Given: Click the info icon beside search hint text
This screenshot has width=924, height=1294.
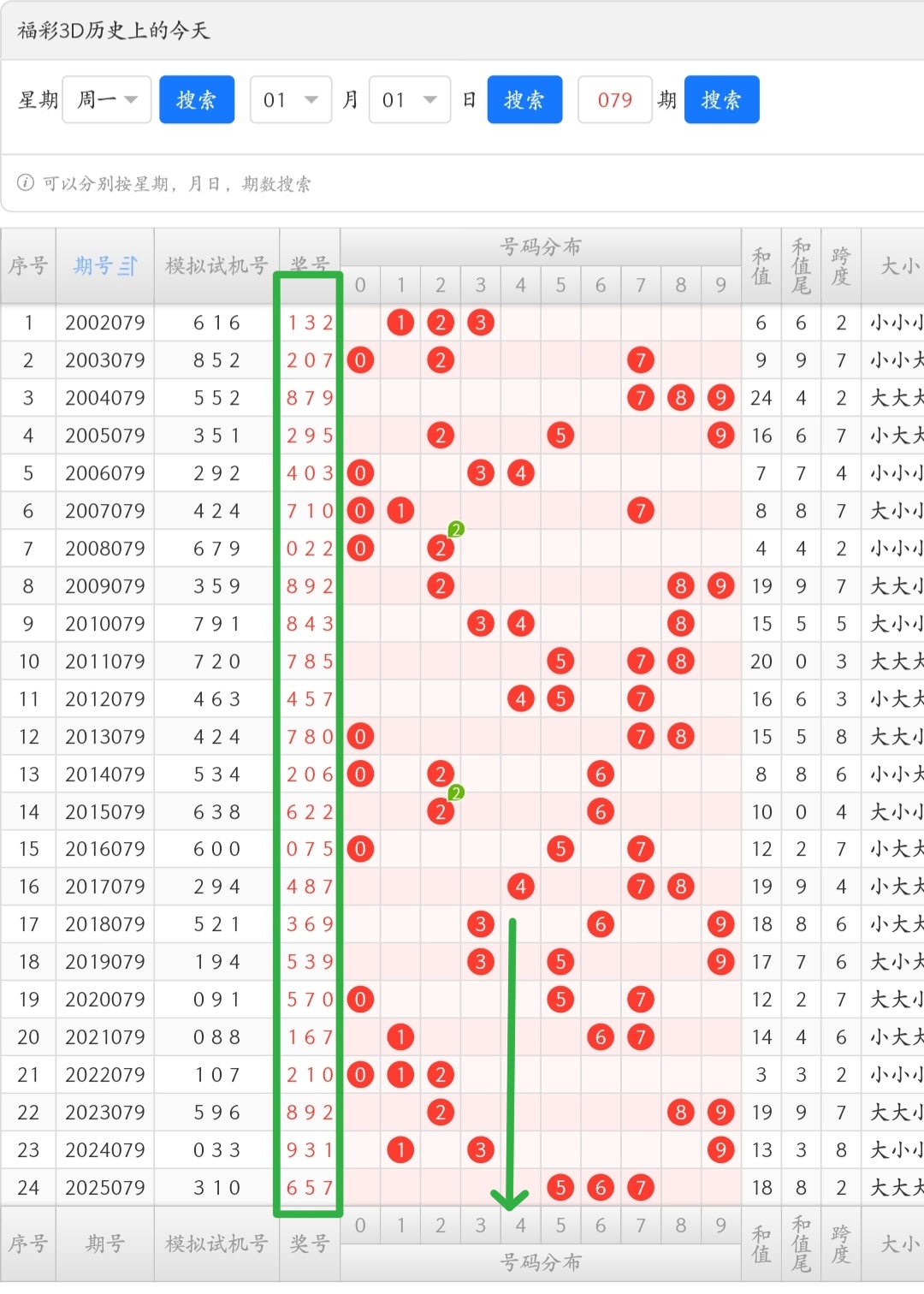Looking at the screenshot, I should pyautogui.click(x=26, y=182).
